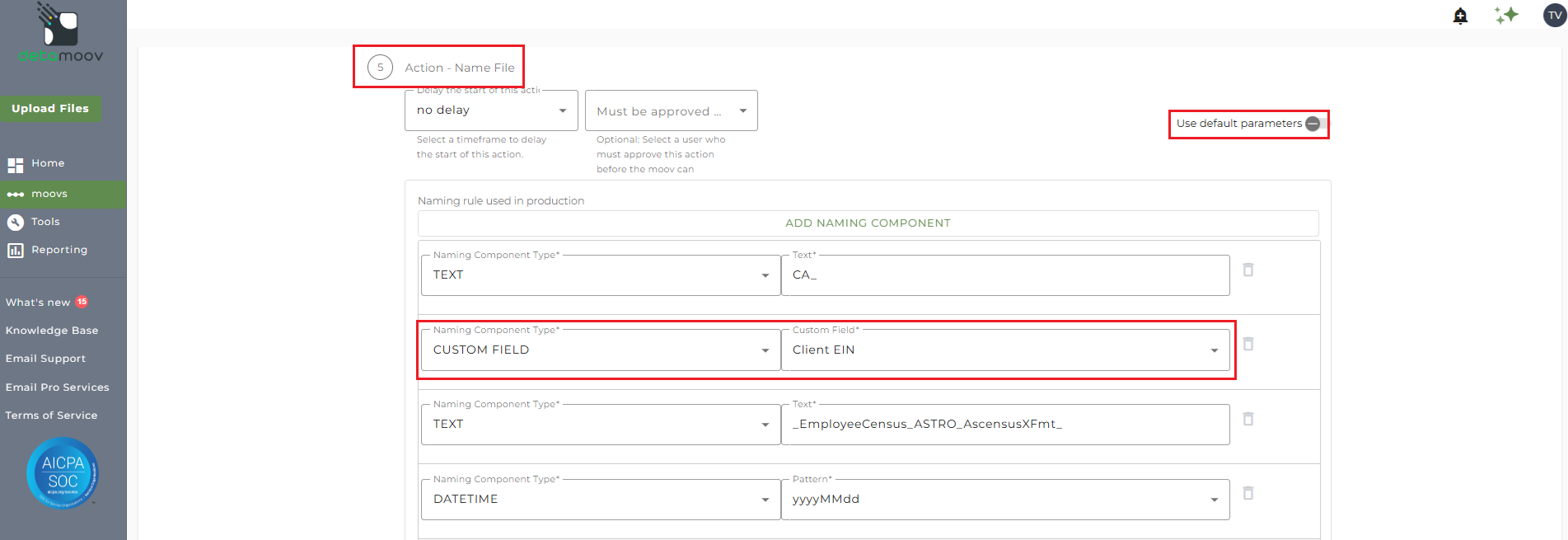This screenshot has height=540, width=1568.
Task: Click the CA_ text input field
Action: click(1004, 275)
